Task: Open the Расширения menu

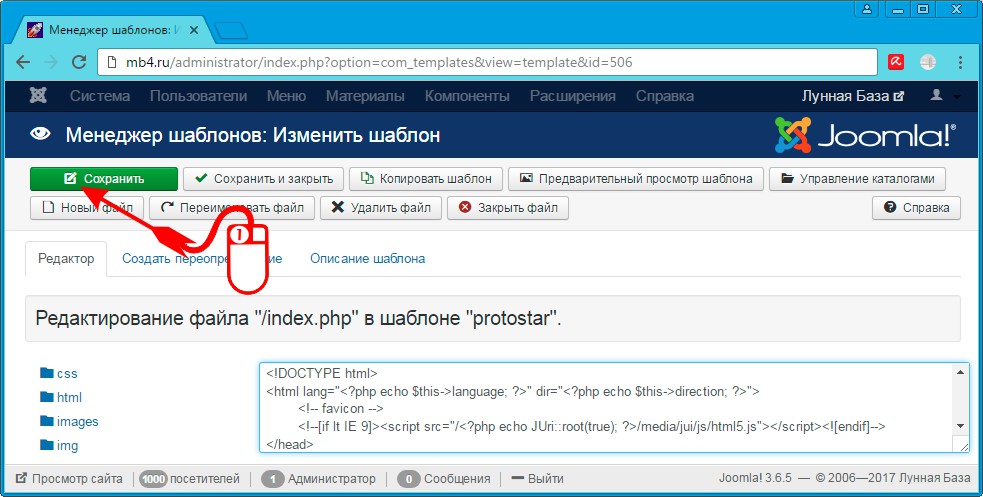Action: (x=572, y=96)
